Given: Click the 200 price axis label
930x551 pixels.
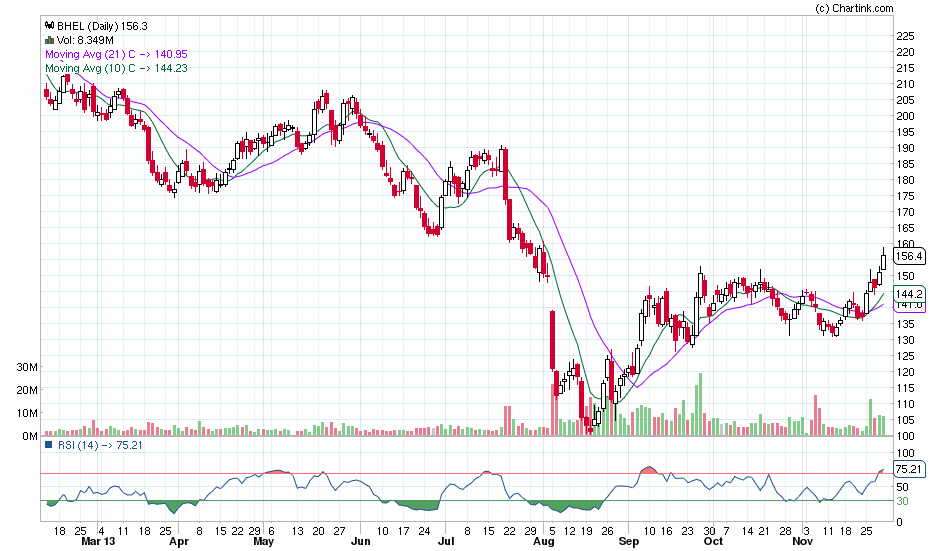Looking at the screenshot, I should click(x=905, y=116).
